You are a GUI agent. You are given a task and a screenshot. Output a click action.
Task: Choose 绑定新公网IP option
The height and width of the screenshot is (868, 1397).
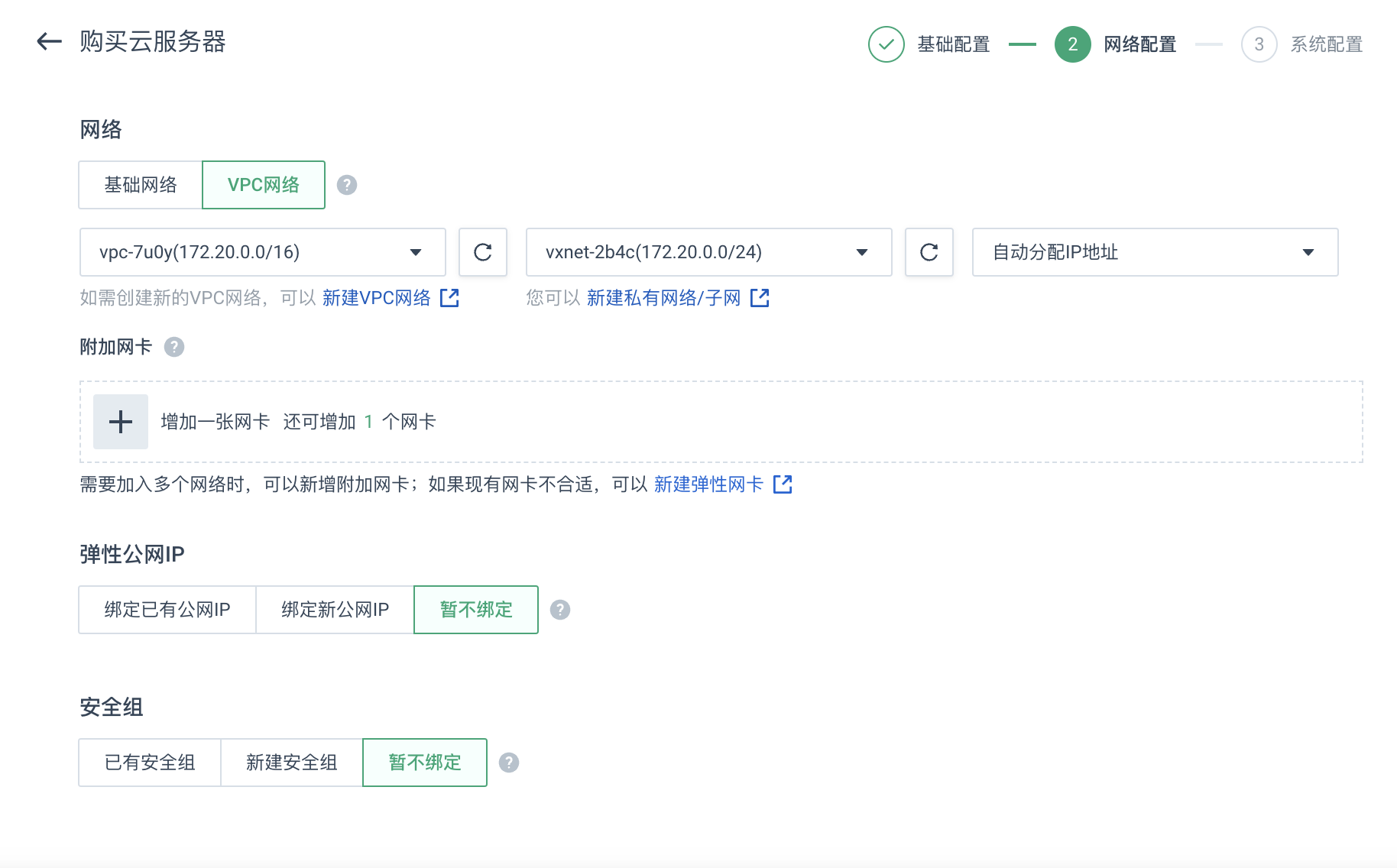[x=335, y=610]
